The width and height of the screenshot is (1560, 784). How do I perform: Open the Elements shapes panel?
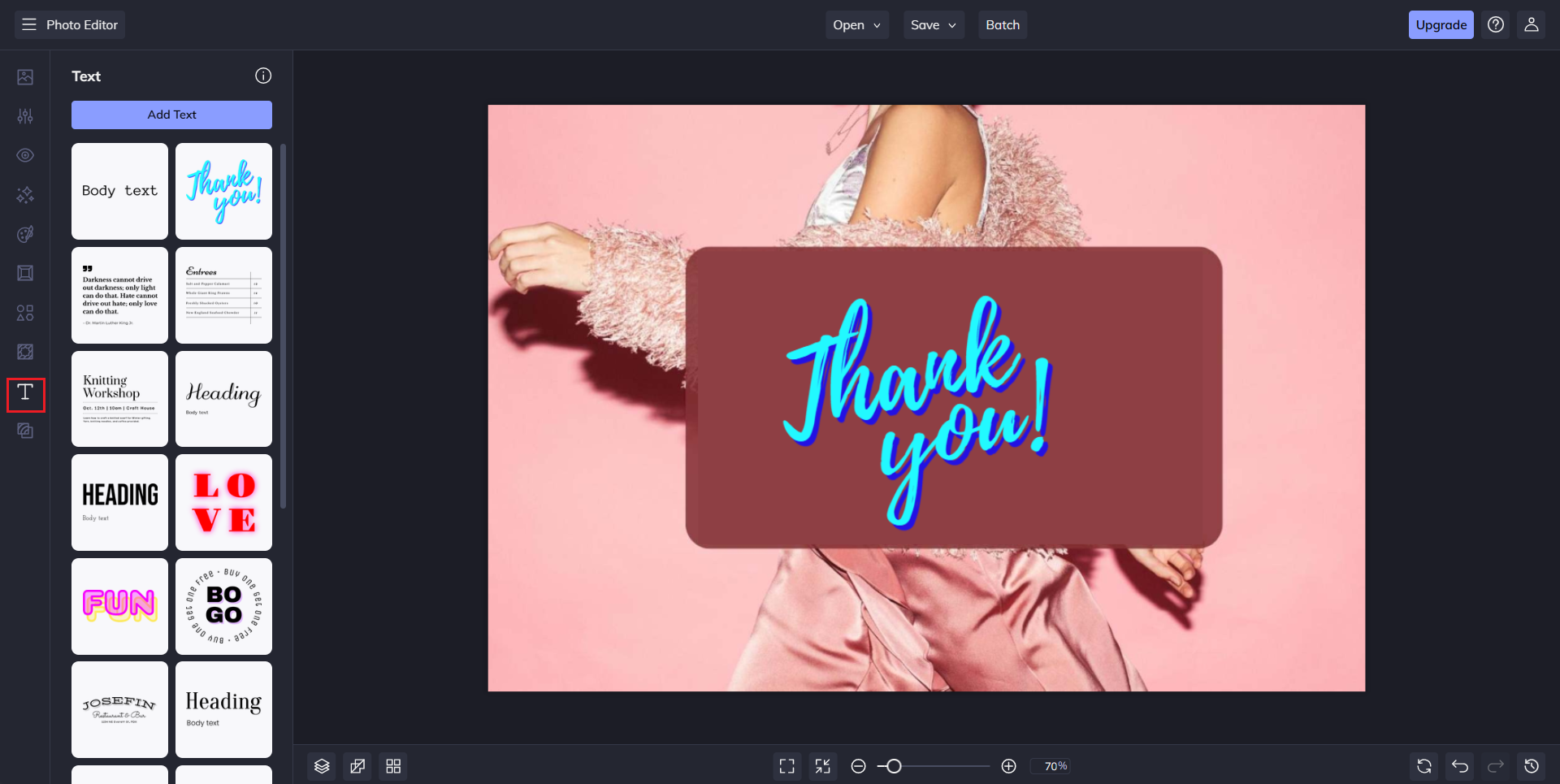pyautogui.click(x=25, y=313)
